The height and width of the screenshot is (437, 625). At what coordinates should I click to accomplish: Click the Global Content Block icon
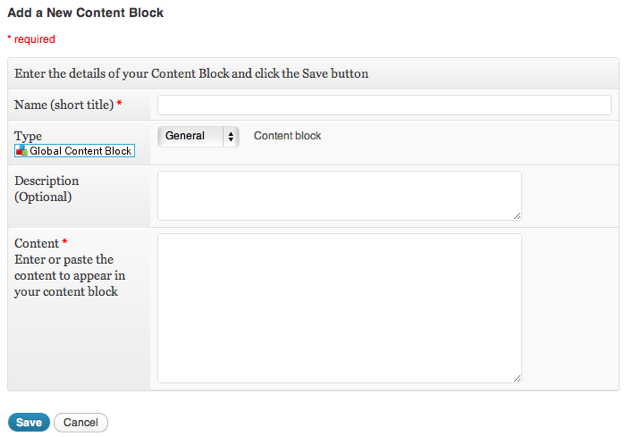click(x=21, y=151)
